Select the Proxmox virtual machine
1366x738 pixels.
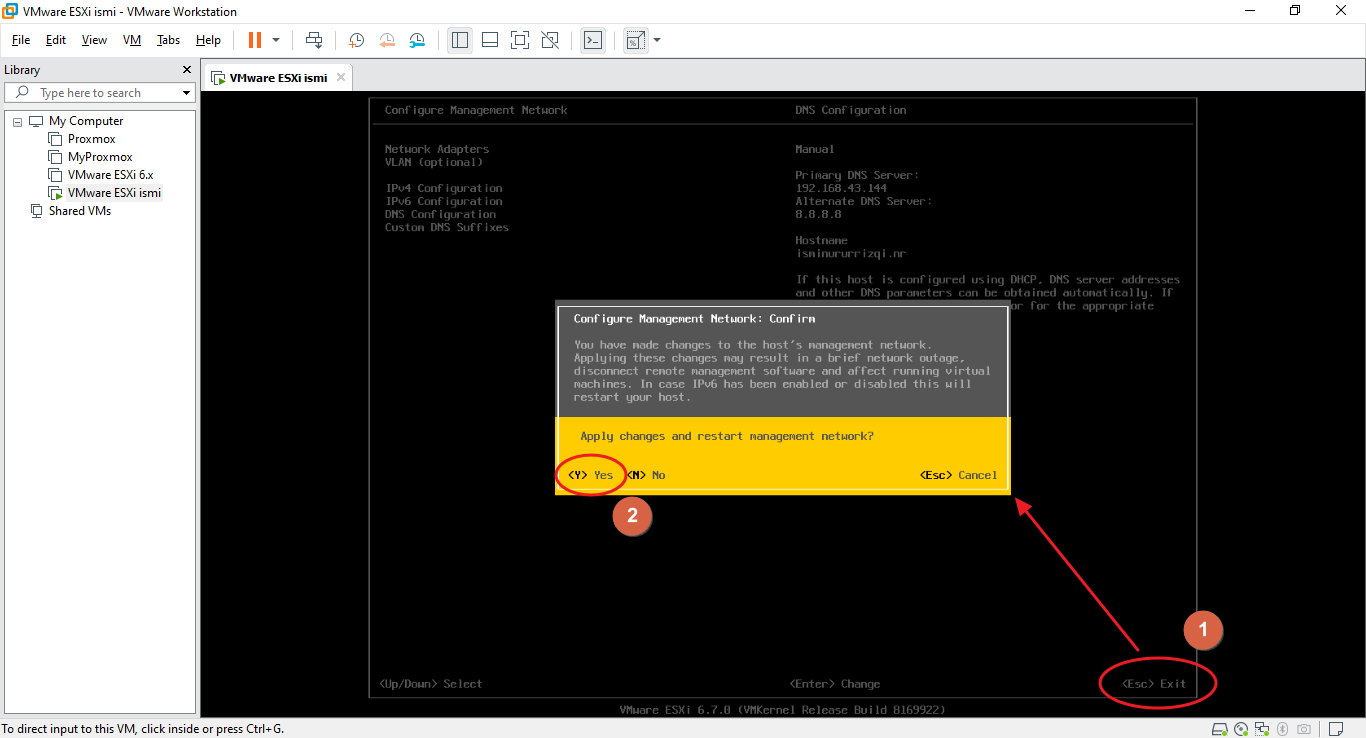92,139
